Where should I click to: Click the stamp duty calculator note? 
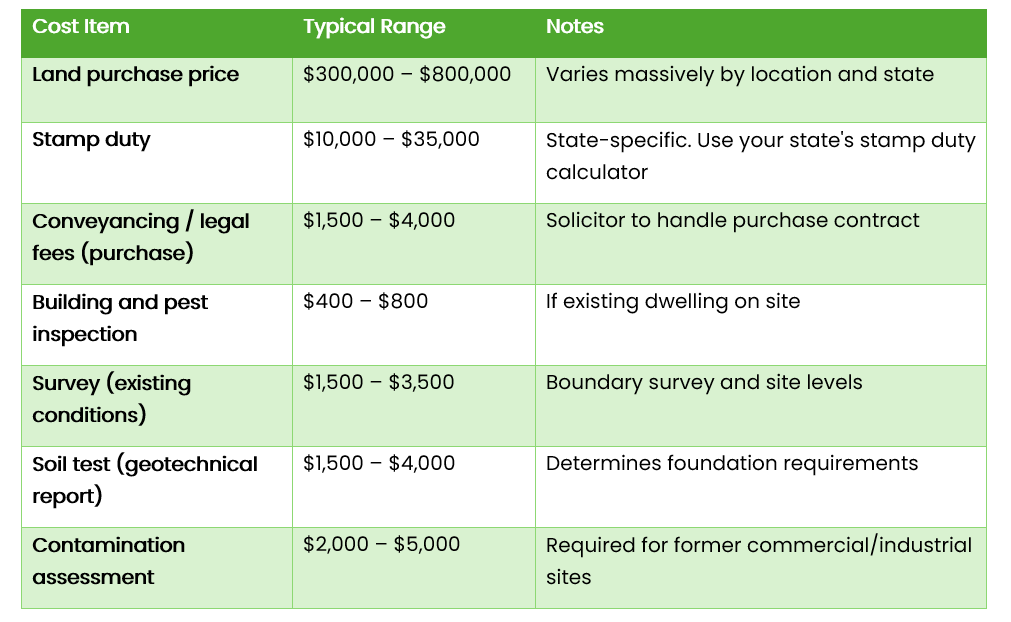click(x=760, y=156)
